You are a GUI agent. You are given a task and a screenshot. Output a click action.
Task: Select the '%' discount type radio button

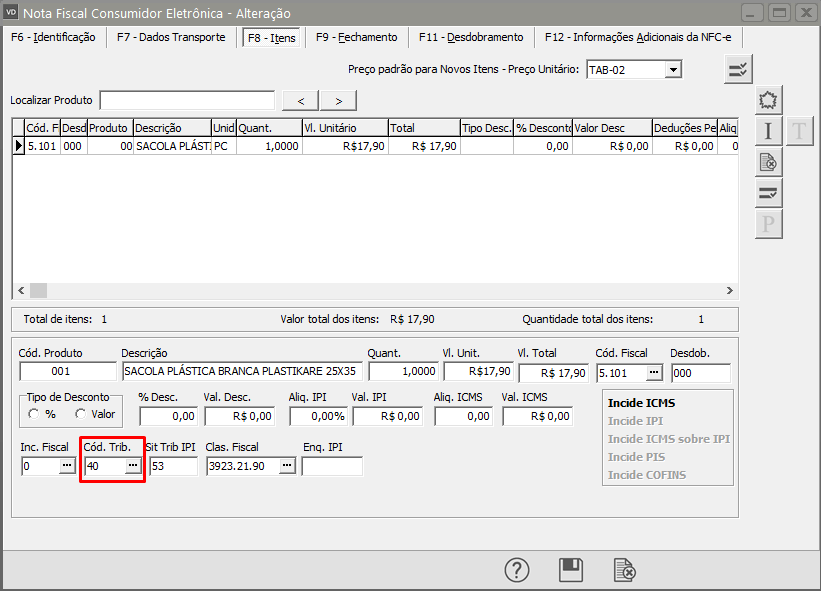point(34,414)
